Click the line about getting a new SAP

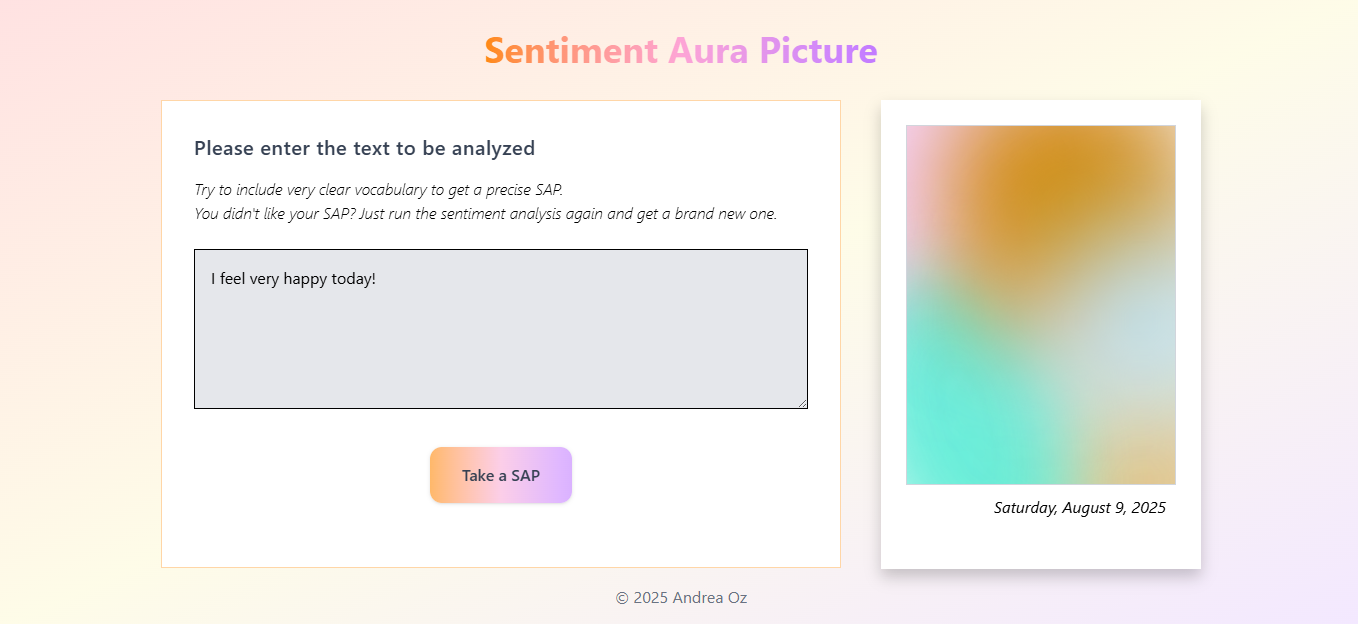tap(486, 213)
